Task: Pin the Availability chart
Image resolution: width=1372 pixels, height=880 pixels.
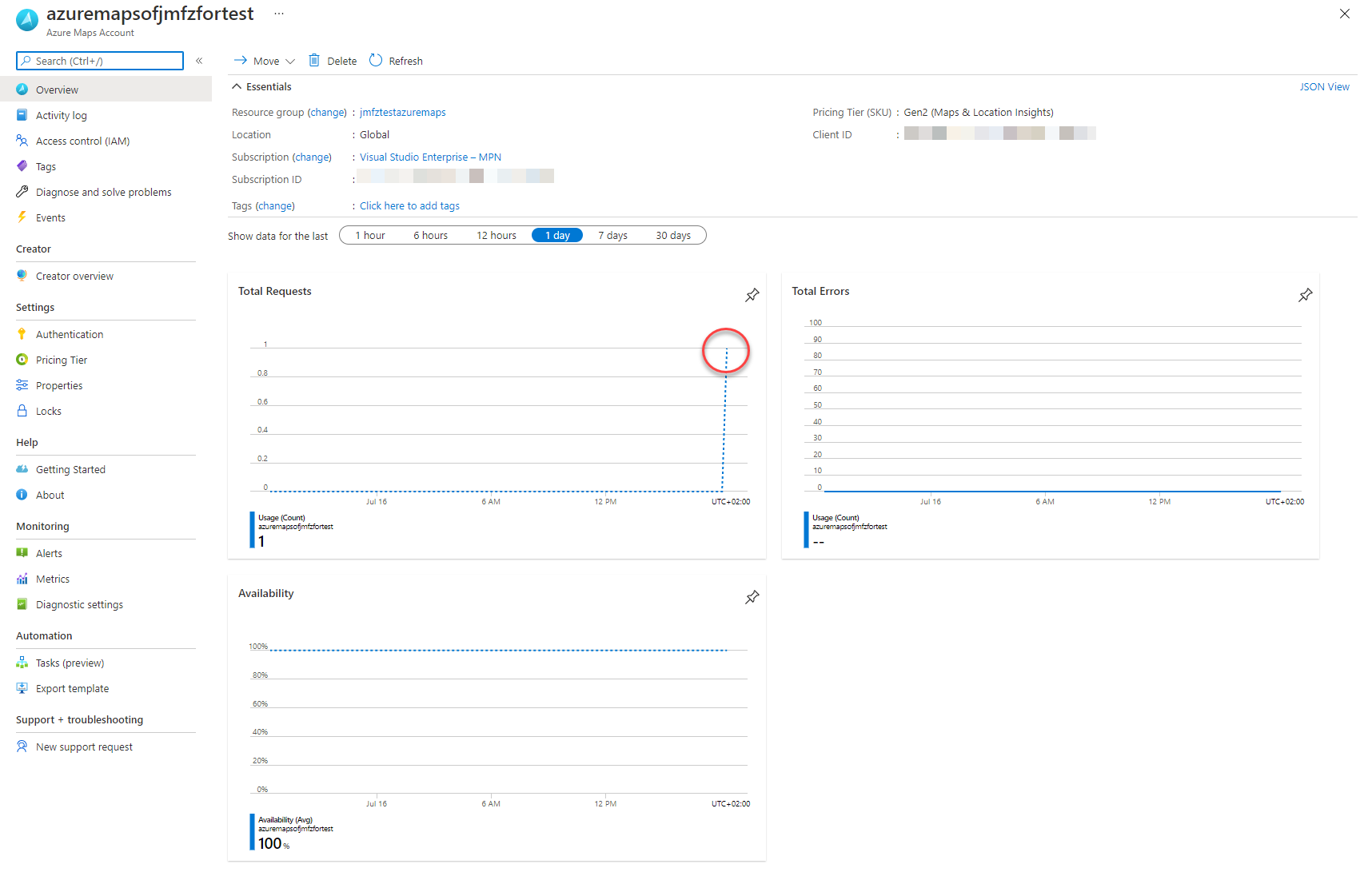Action: click(x=752, y=597)
